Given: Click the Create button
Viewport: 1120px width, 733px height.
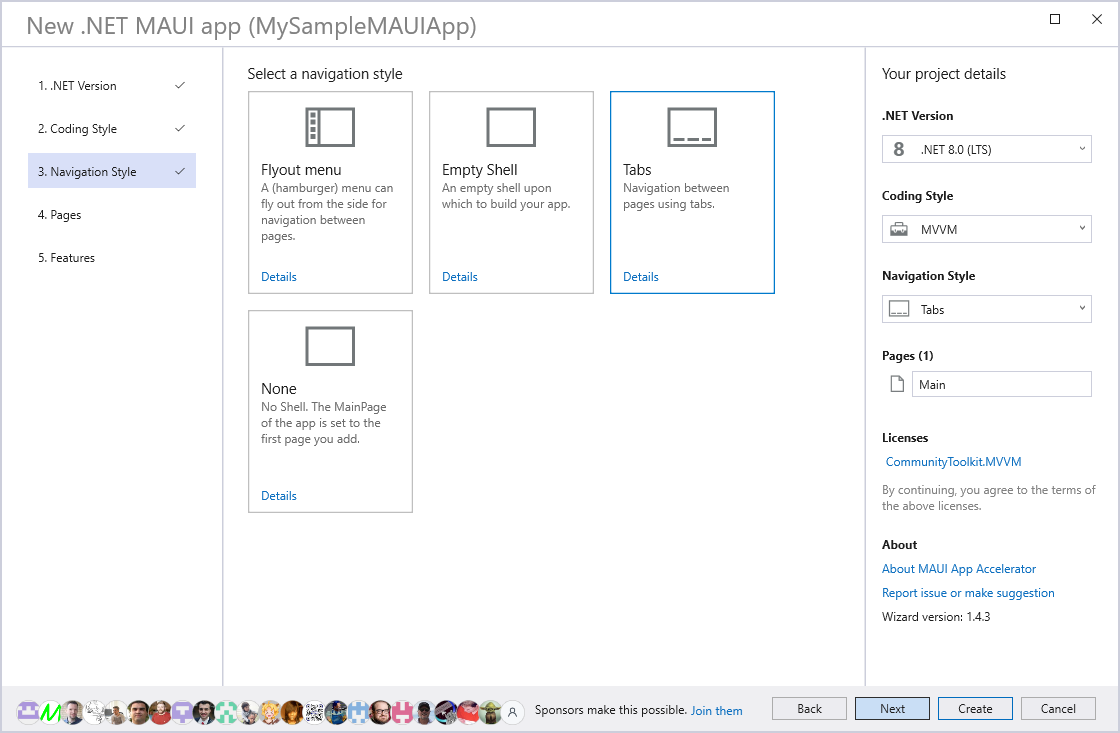Looking at the screenshot, I should (975, 709).
